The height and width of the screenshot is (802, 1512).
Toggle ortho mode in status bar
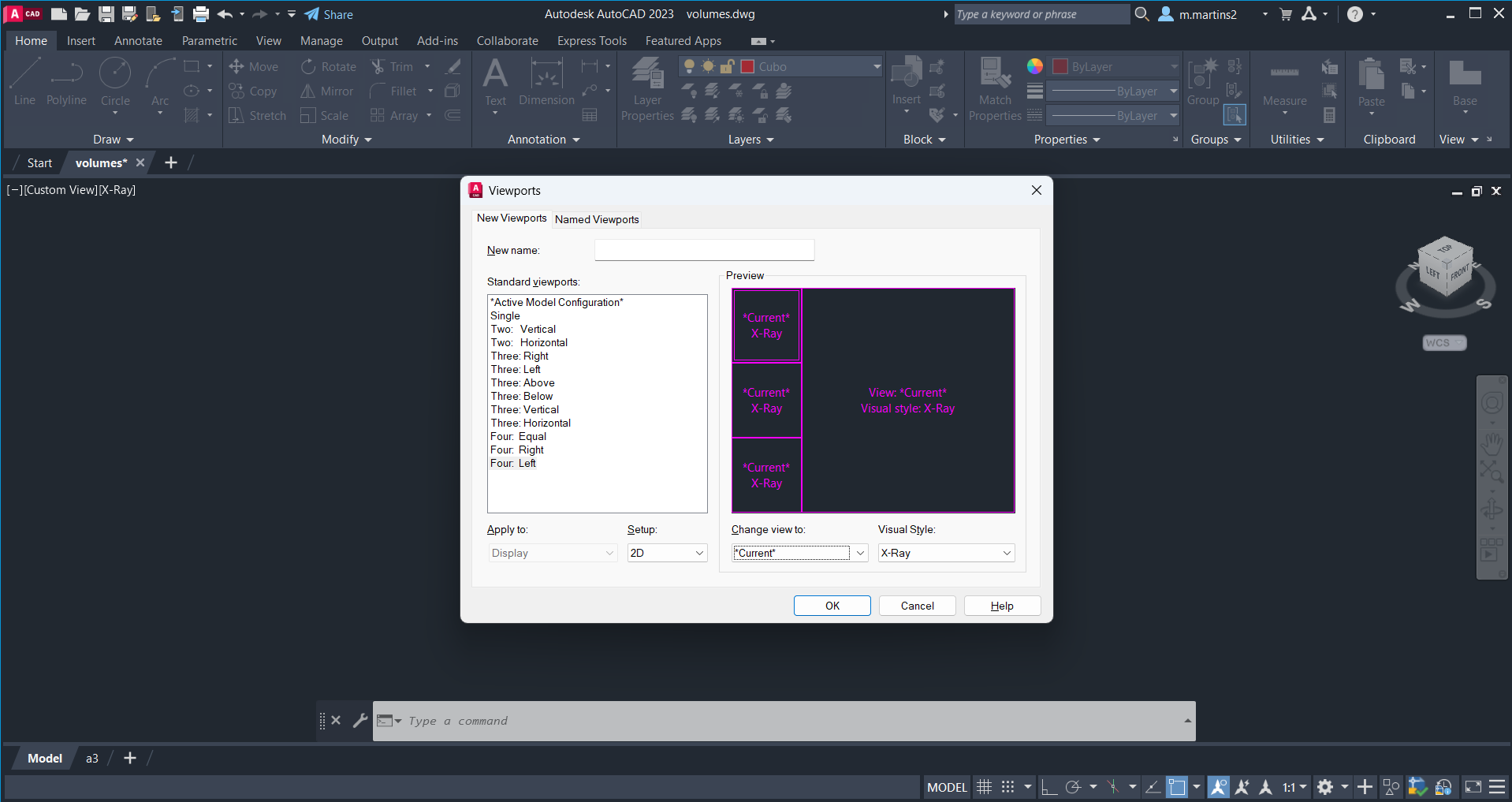pyautogui.click(x=1048, y=787)
